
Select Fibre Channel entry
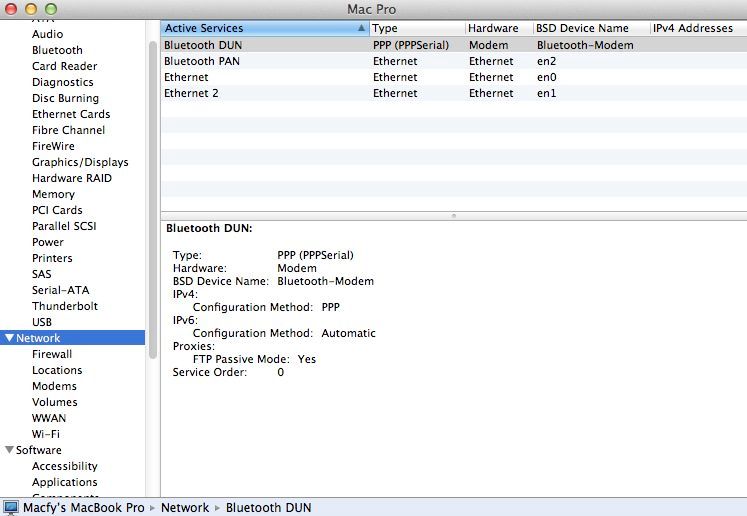pyautogui.click(x=68, y=130)
